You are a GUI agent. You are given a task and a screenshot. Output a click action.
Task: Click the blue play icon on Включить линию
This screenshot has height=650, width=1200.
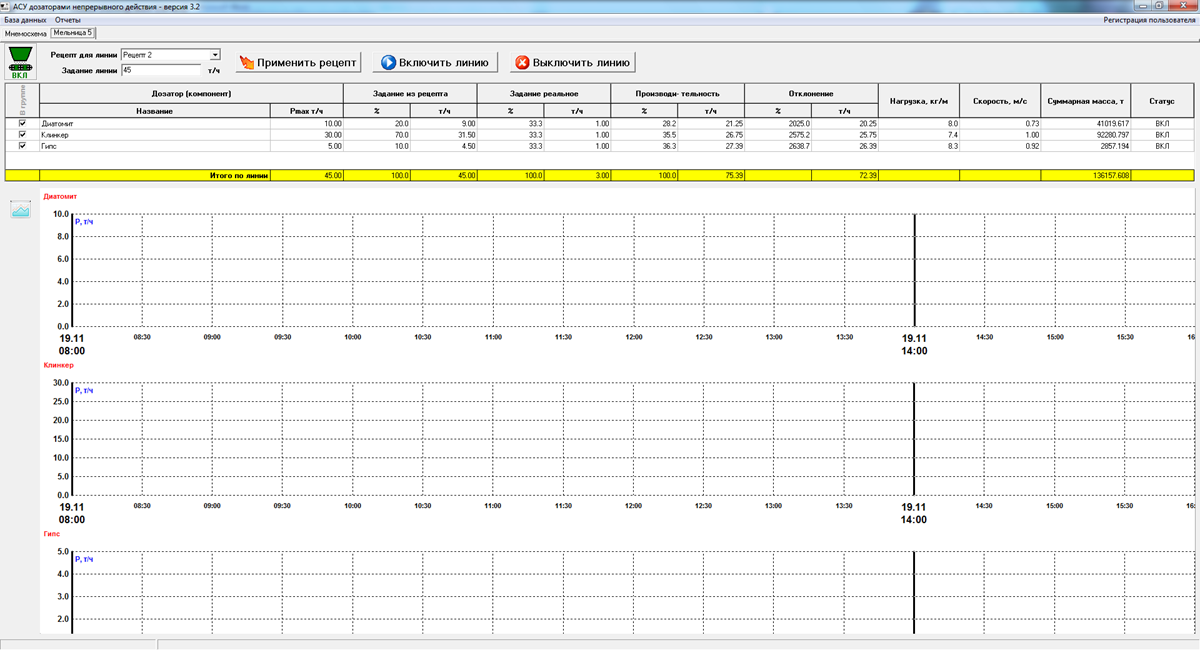pos(387,63)
